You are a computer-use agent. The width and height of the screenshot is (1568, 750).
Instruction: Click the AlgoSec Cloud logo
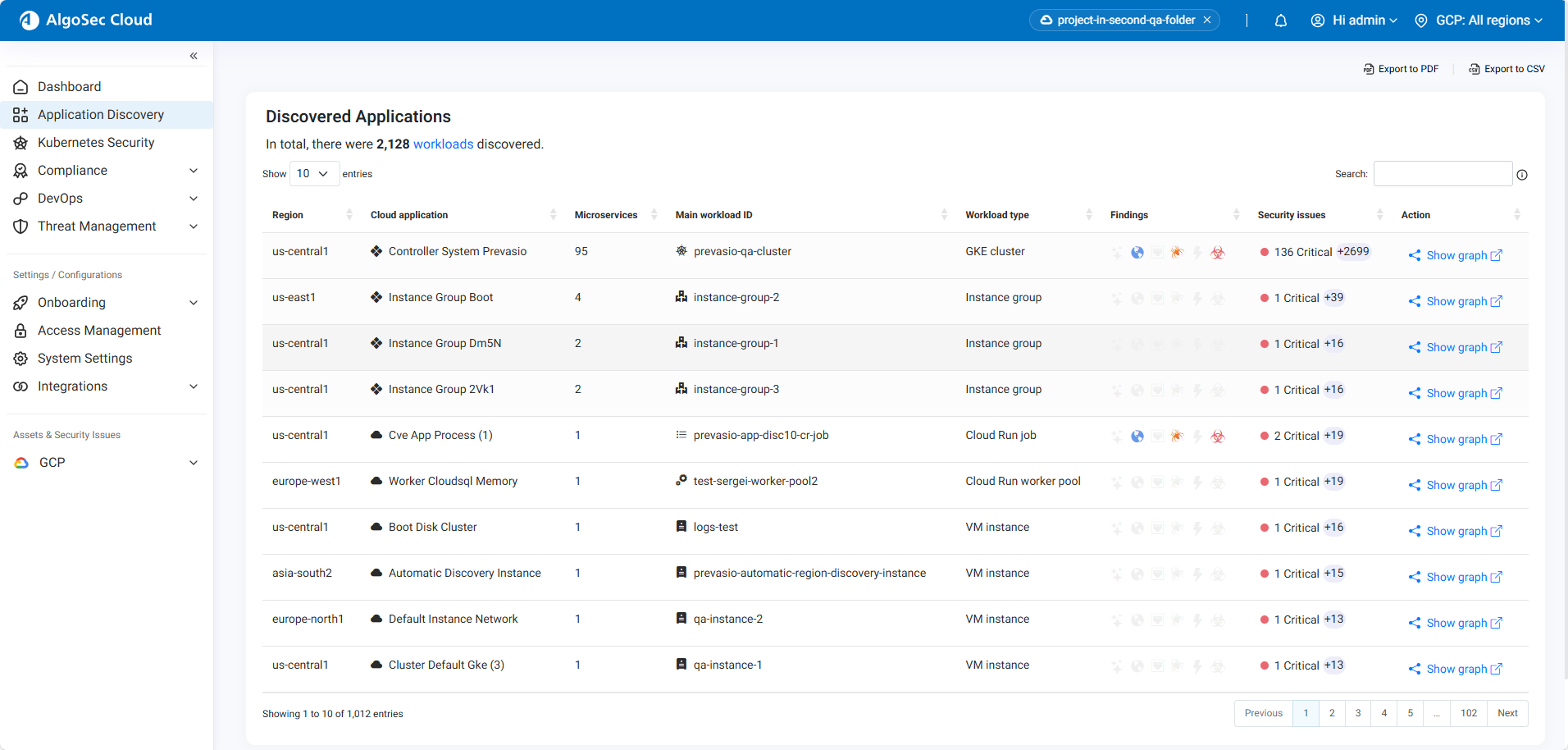click(x=86, y=20)
